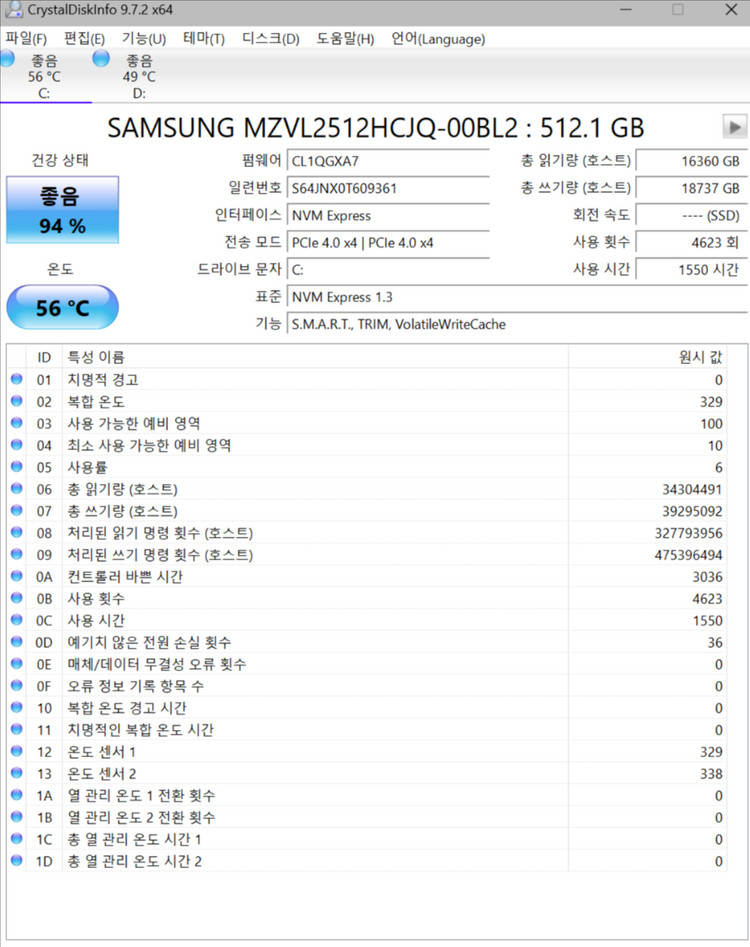Screen dimensions: 750x947
Task: Go to next disk with arrow button
Action: point(734,127)
